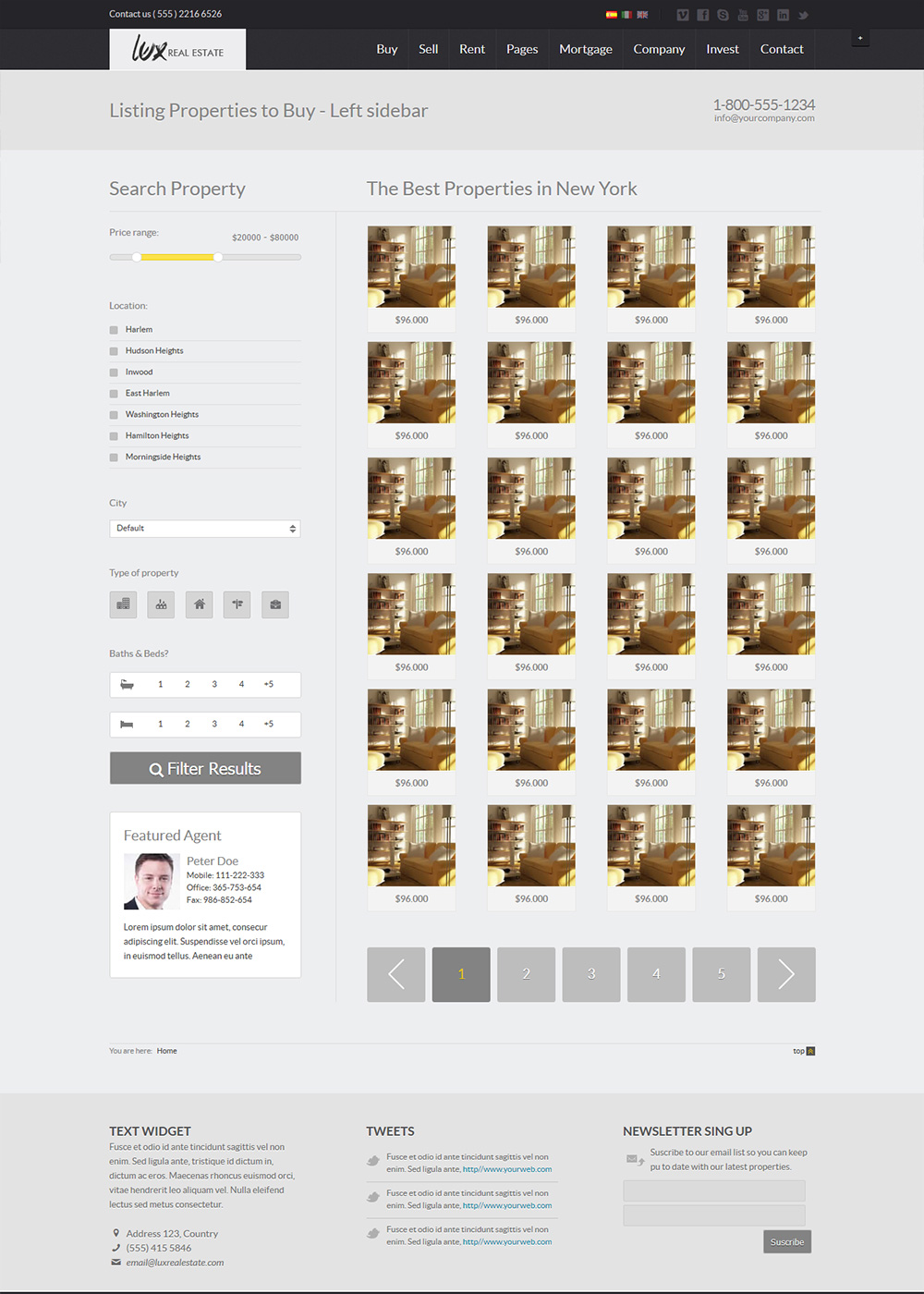Expand the plus toggle beside the navigation
924x1294 pixels.
[860, 38]
